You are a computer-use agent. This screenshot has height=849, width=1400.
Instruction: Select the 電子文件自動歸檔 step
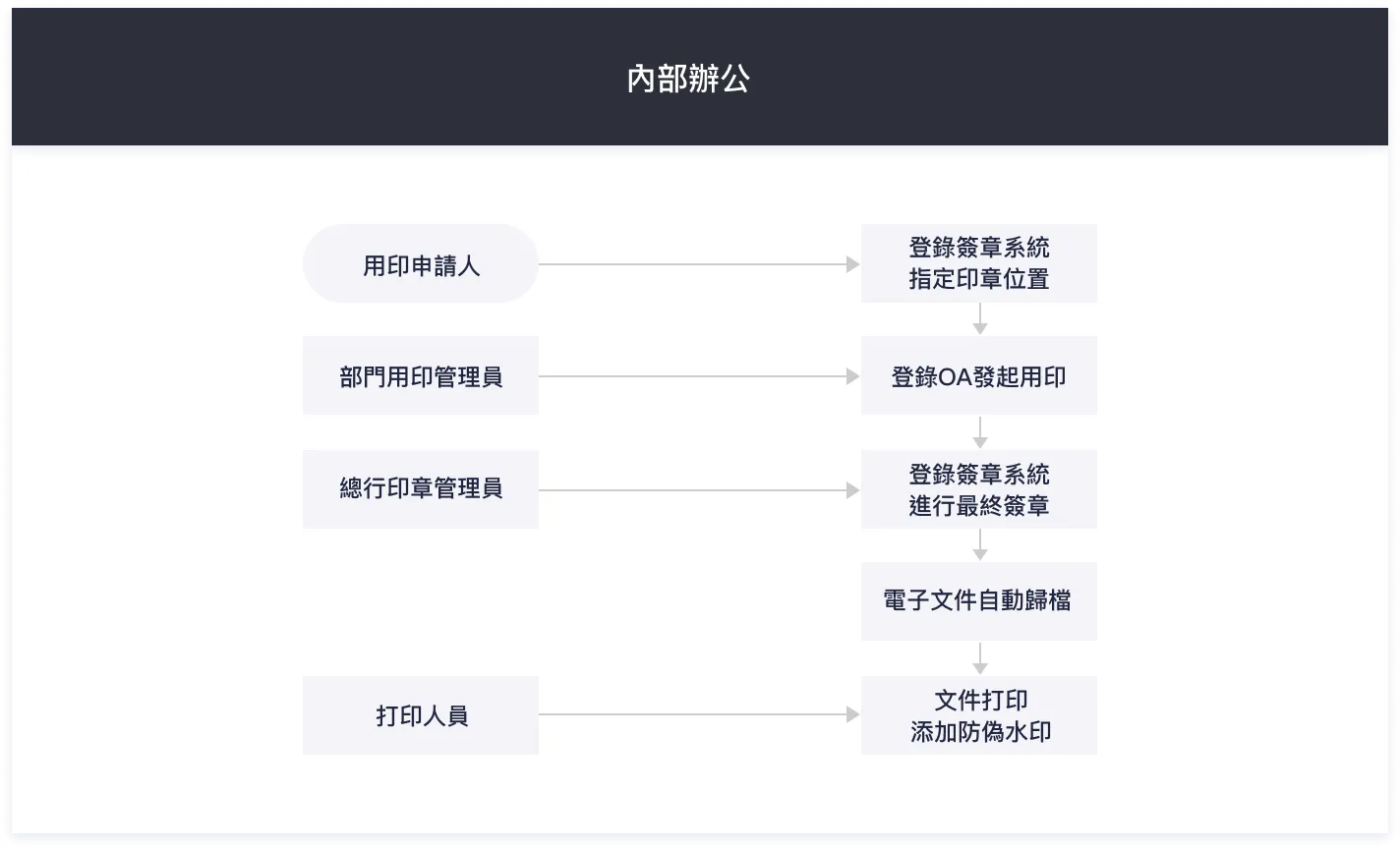[x=978, y=601]
